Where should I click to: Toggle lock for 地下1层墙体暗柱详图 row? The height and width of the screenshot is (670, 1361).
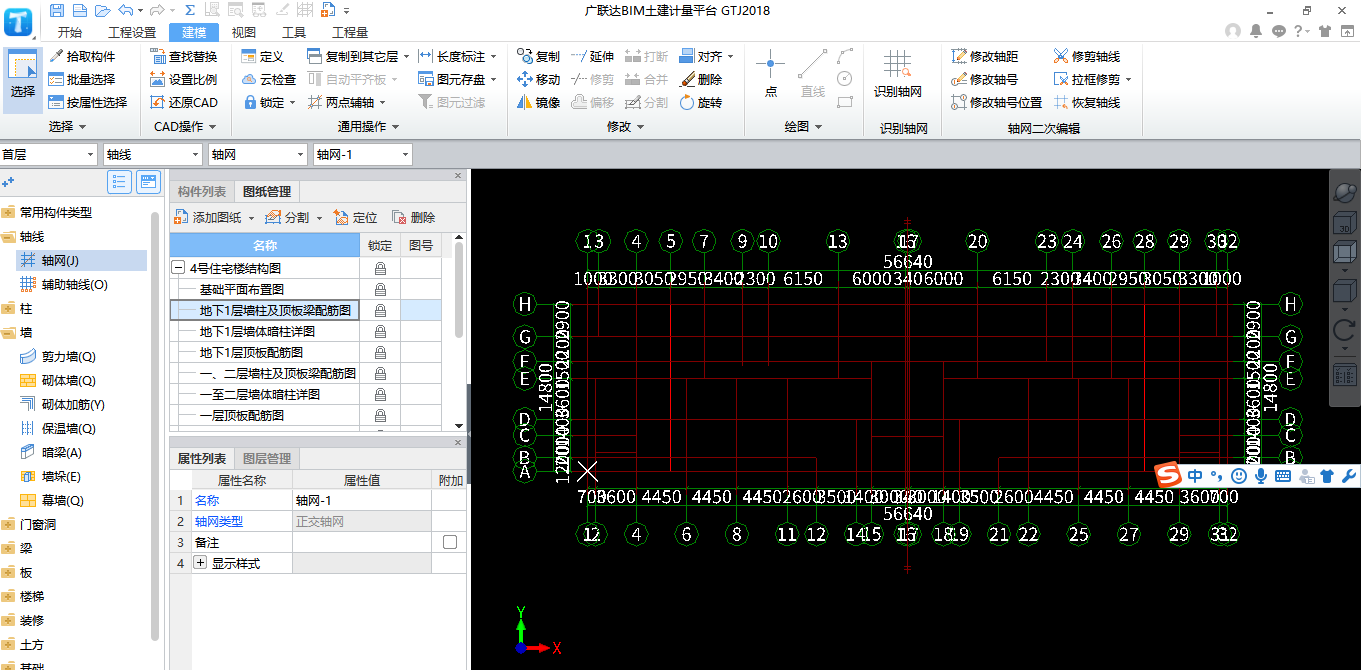click(380, 332)
